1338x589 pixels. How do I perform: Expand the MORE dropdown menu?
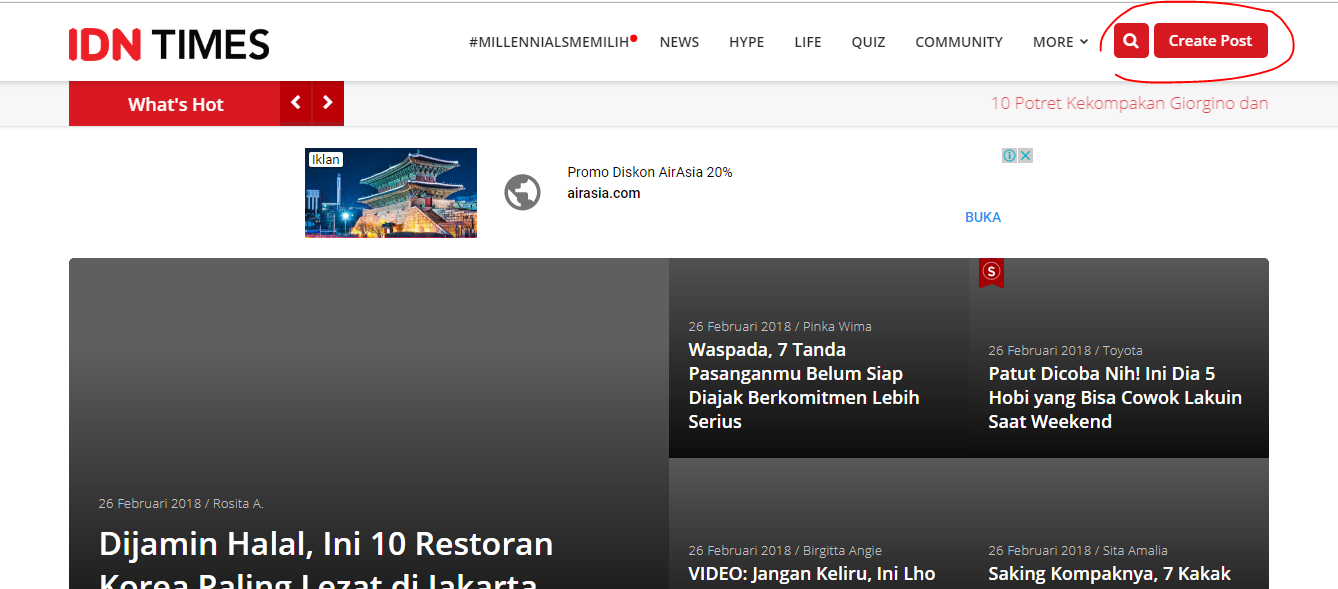[1060, 42]
